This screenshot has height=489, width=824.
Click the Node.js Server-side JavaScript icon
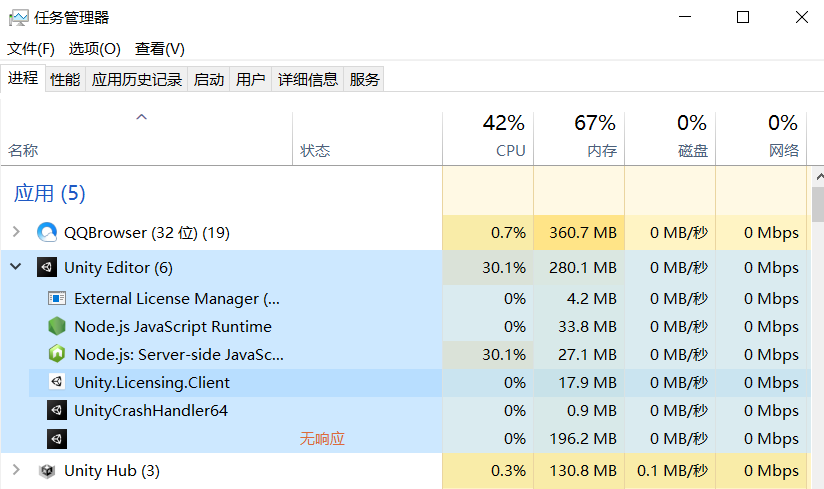(57, 354)
